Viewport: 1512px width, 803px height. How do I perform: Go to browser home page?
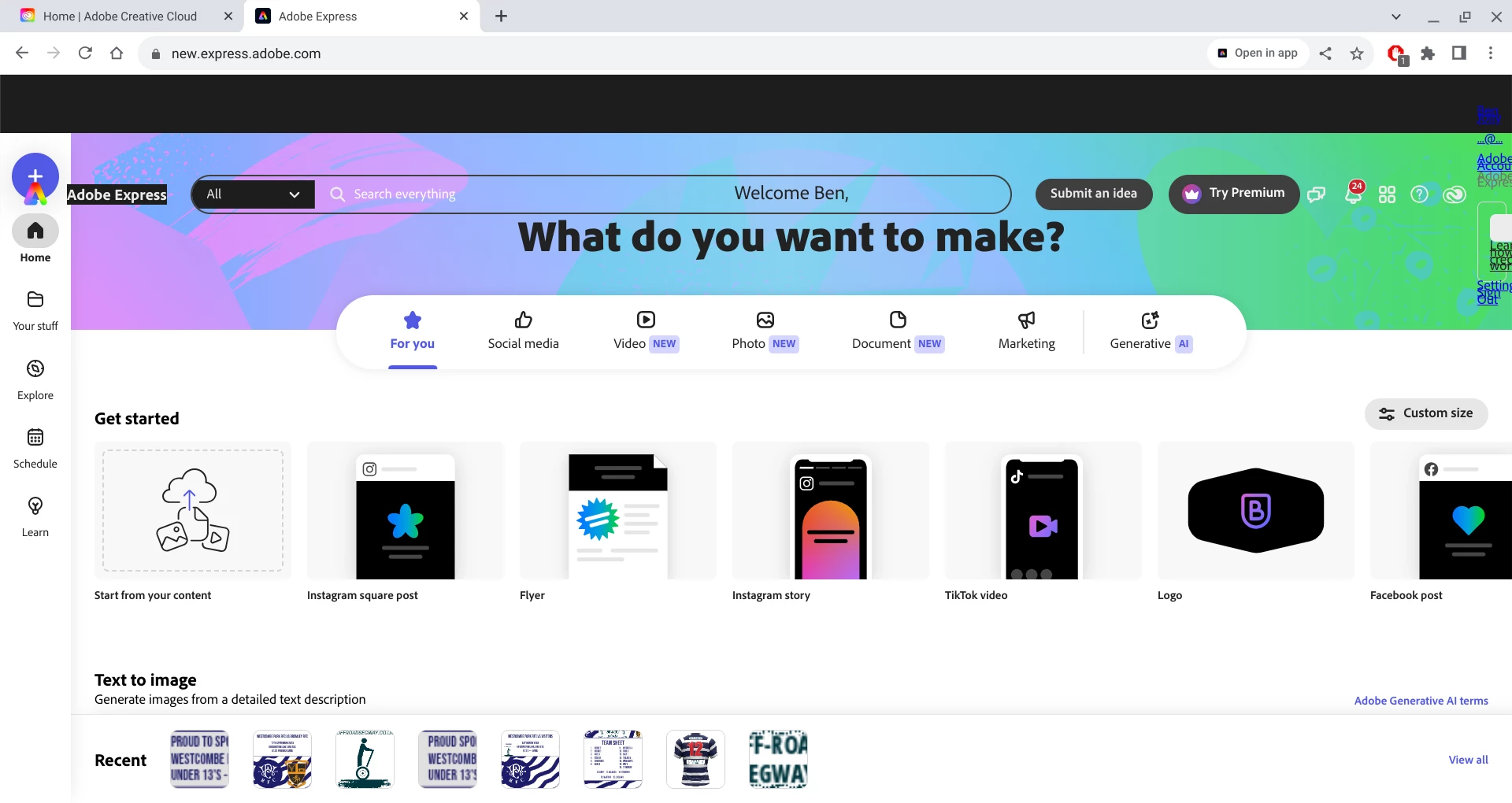117,54
